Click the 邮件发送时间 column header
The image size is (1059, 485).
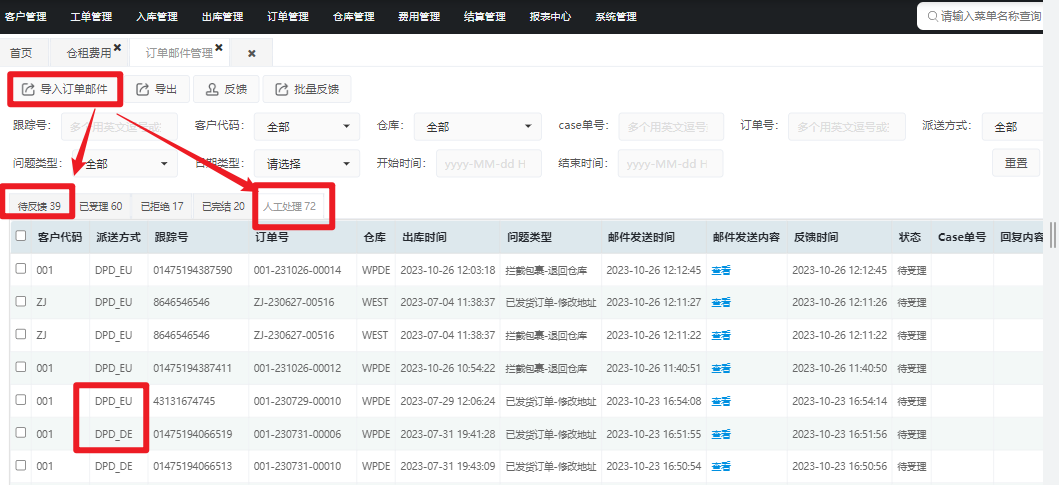pyautogui.click(x=640, y=237)
